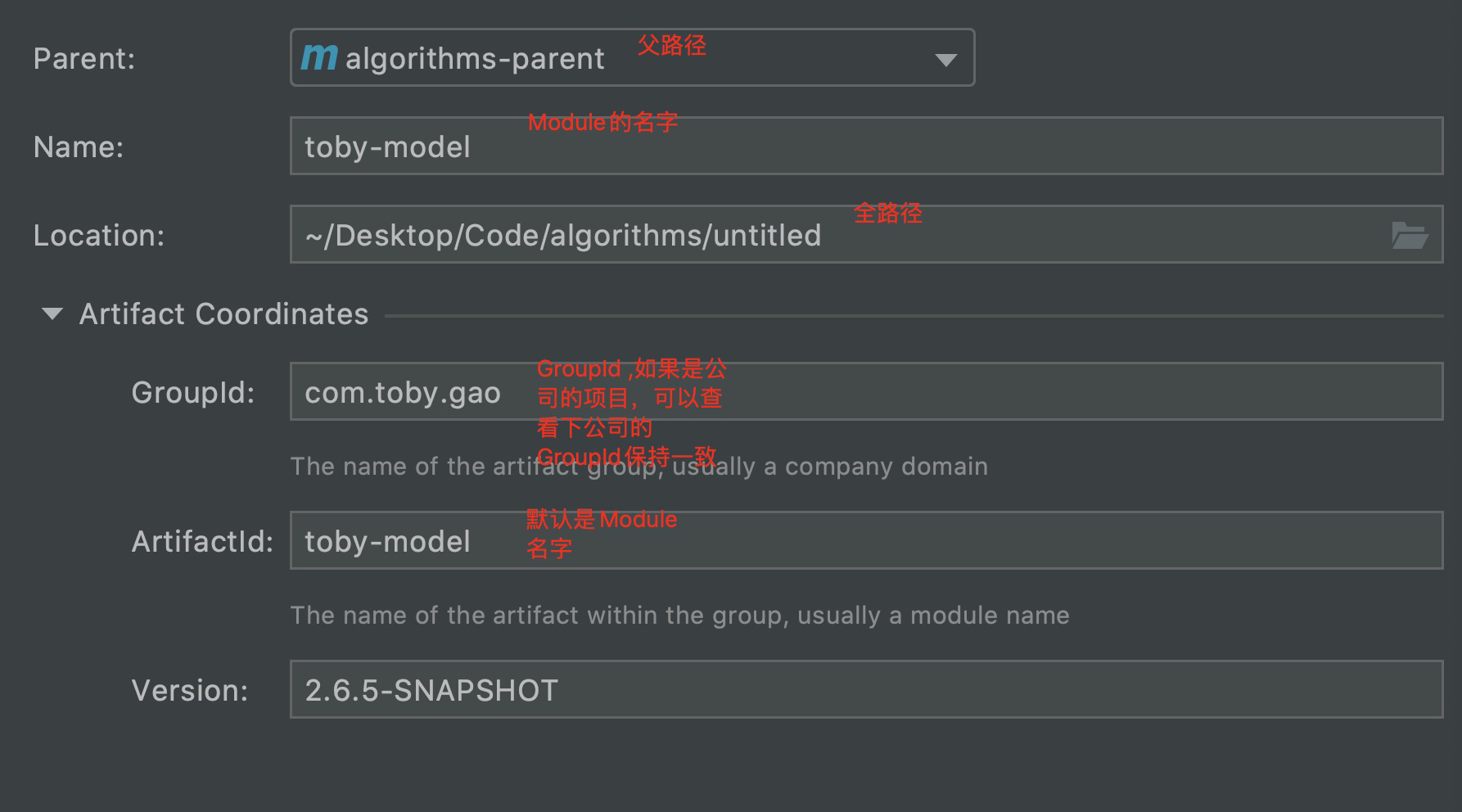Click the dropdown arrow icon on Parent field
1462x812 pixels.
(x=945, y=59)
